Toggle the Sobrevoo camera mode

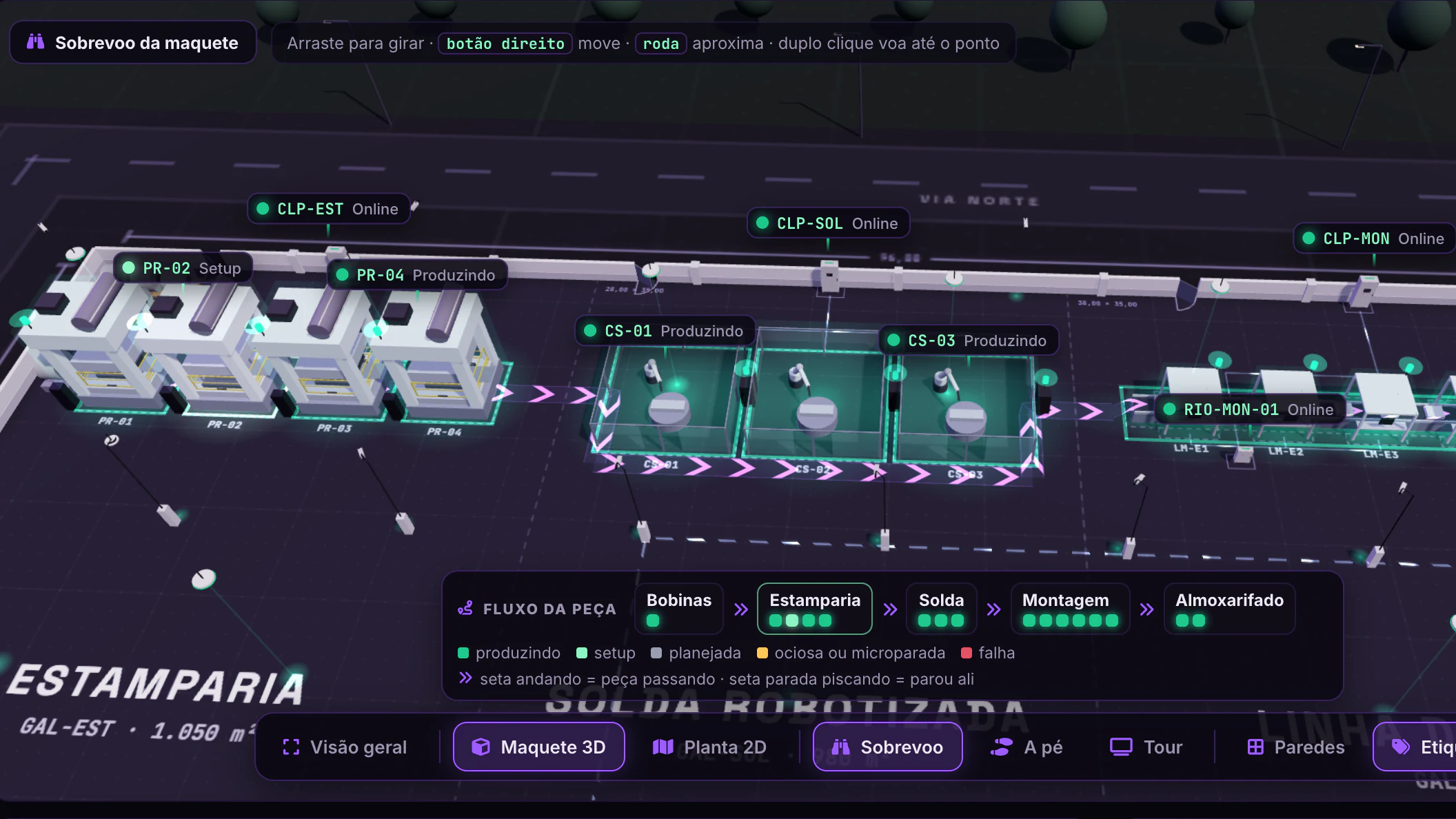(888, 747)
